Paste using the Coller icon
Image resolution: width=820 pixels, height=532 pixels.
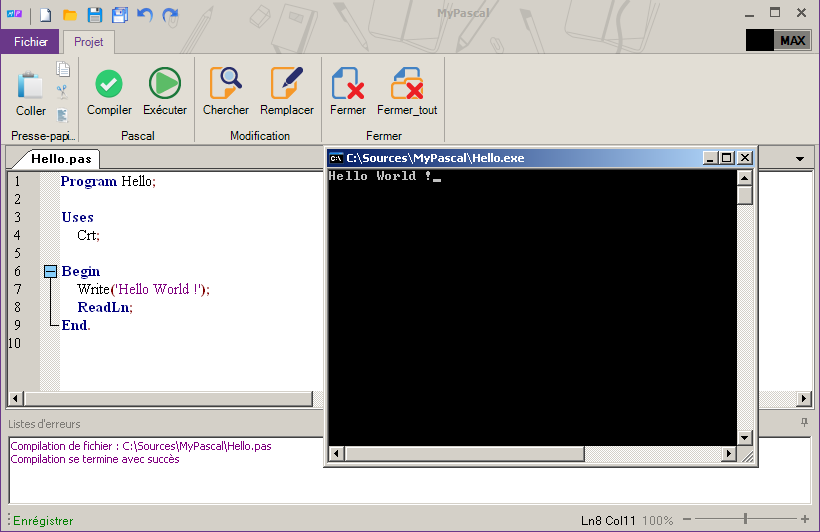(31, 93)
